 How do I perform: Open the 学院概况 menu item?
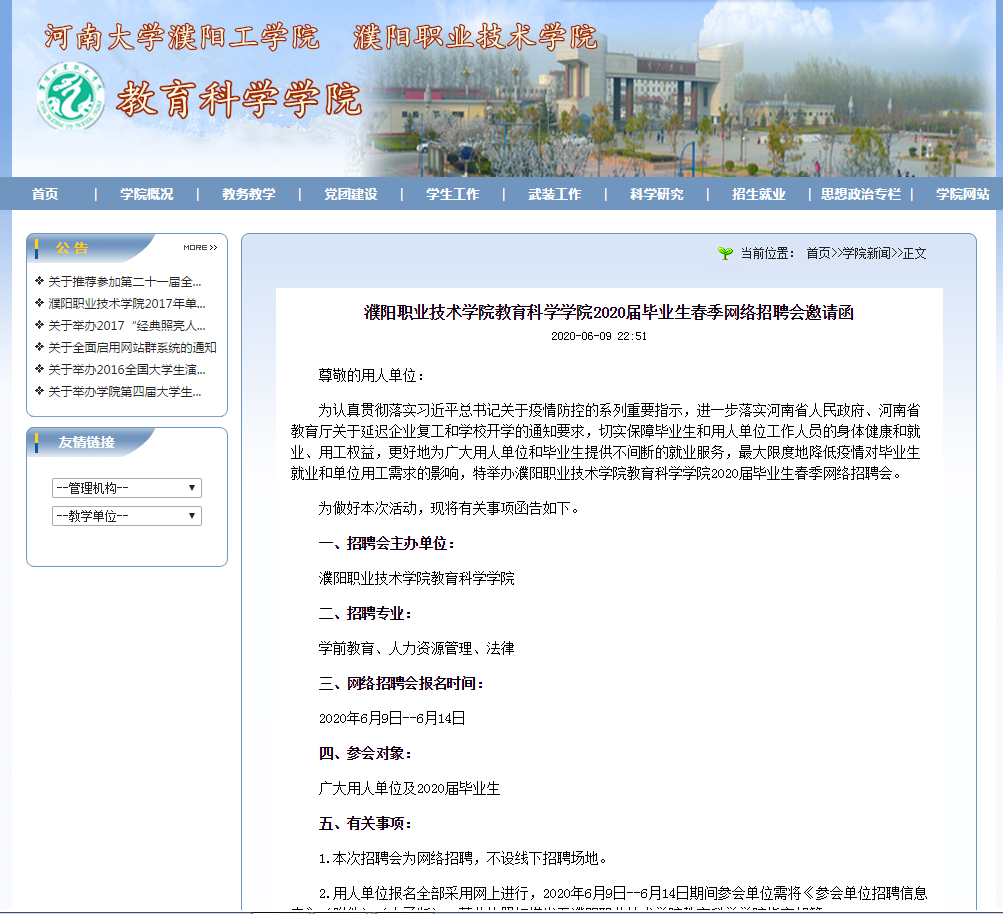146,194
